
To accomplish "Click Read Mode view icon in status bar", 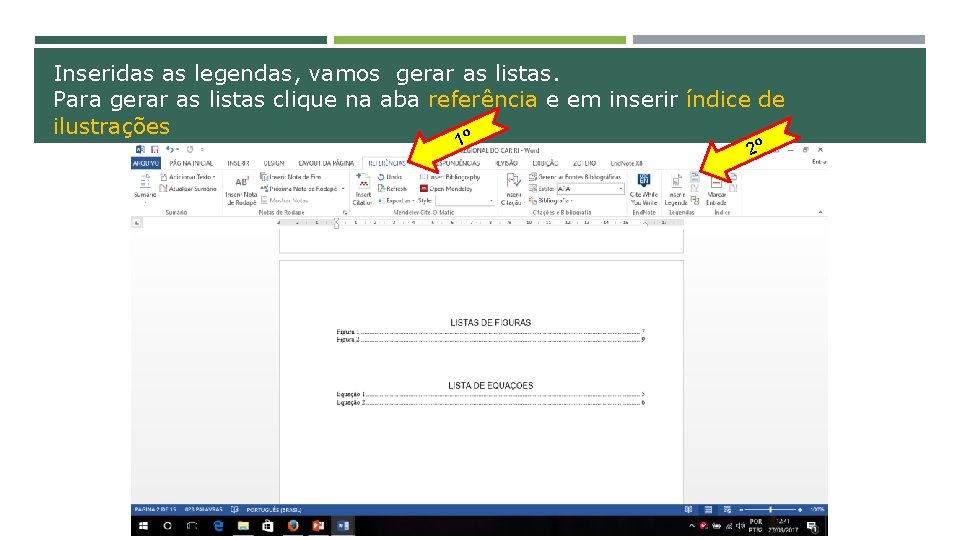I will [x=689, y=509].
